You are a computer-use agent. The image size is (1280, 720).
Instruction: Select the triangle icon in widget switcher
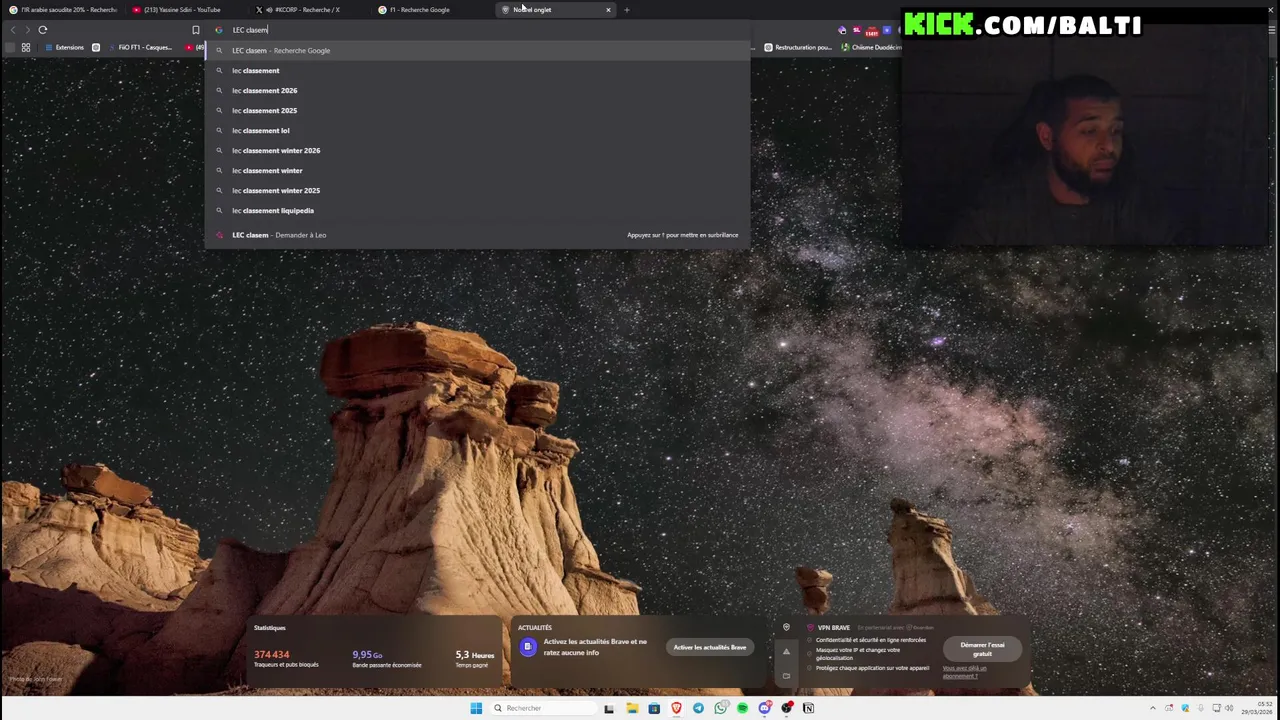786,652
